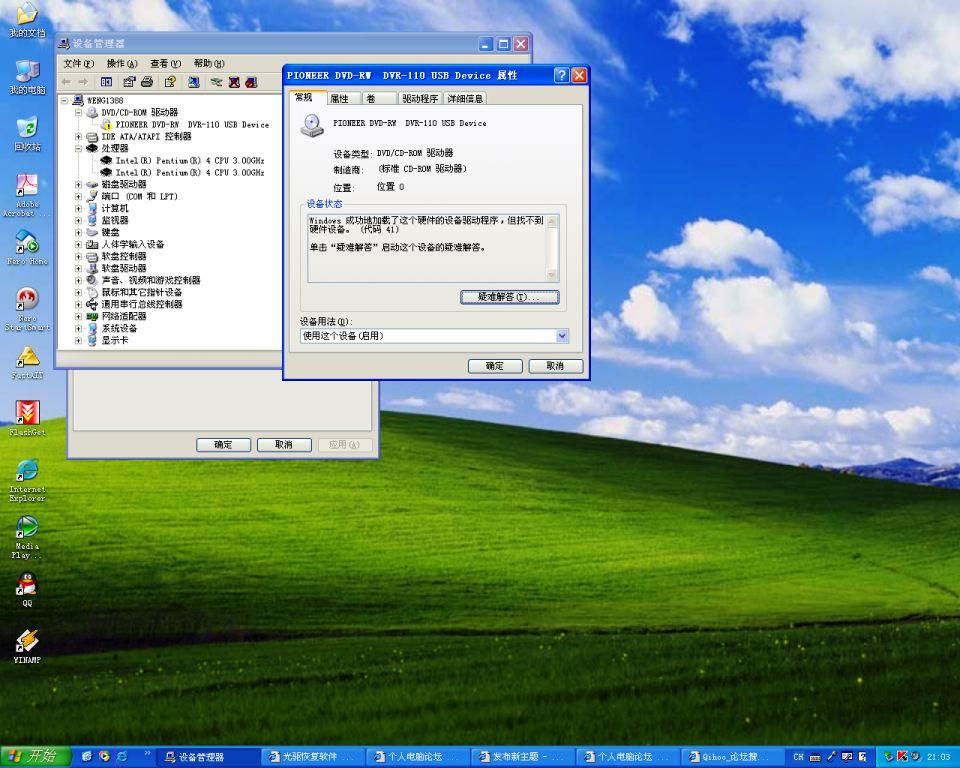Image resolution: width=960 pixels, height=768 pixels.
Task: Click the Properties toolbar icon in Device Manager
Action: coord(129,82)
